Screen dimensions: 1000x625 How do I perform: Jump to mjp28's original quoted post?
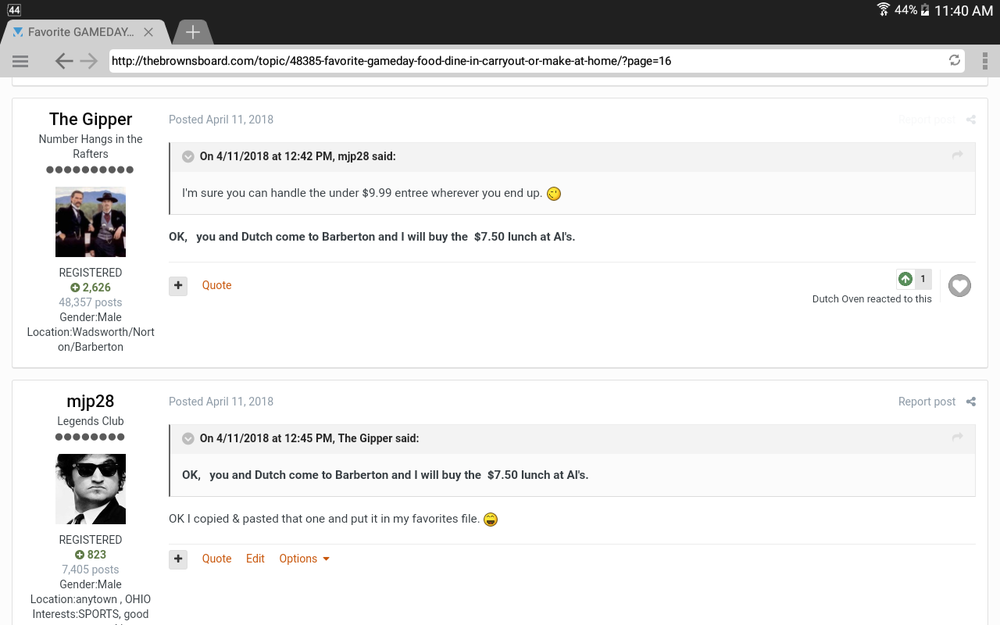pyautogui.click(x=957, y=156)
